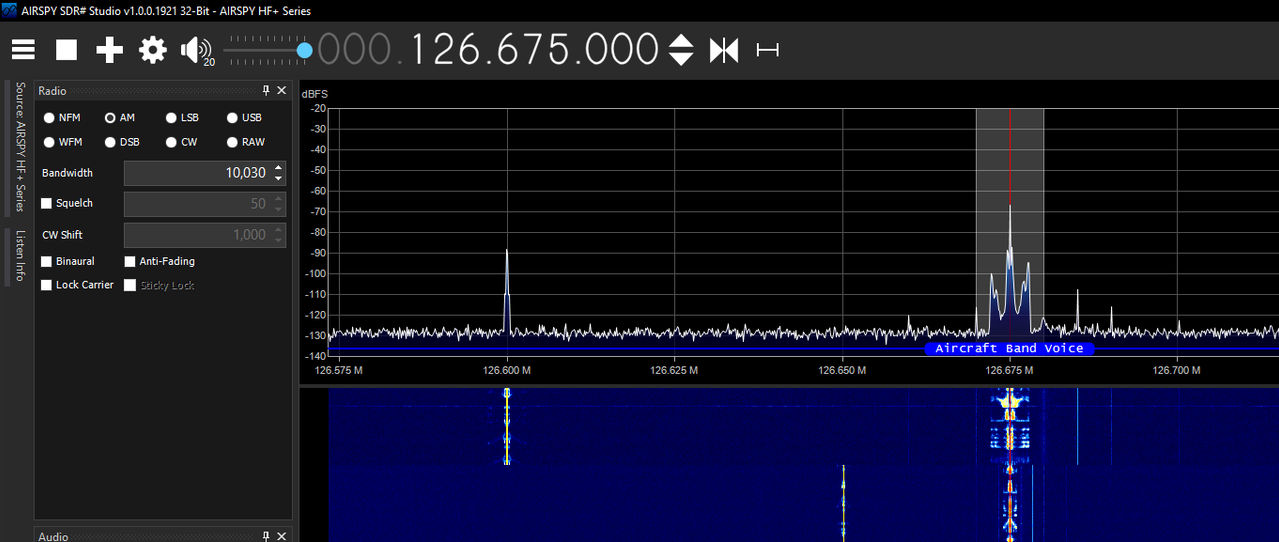Screen dimensions: 1279x542
Task: Increase Bandwidth with up spinner
Action: click(278, 167)
